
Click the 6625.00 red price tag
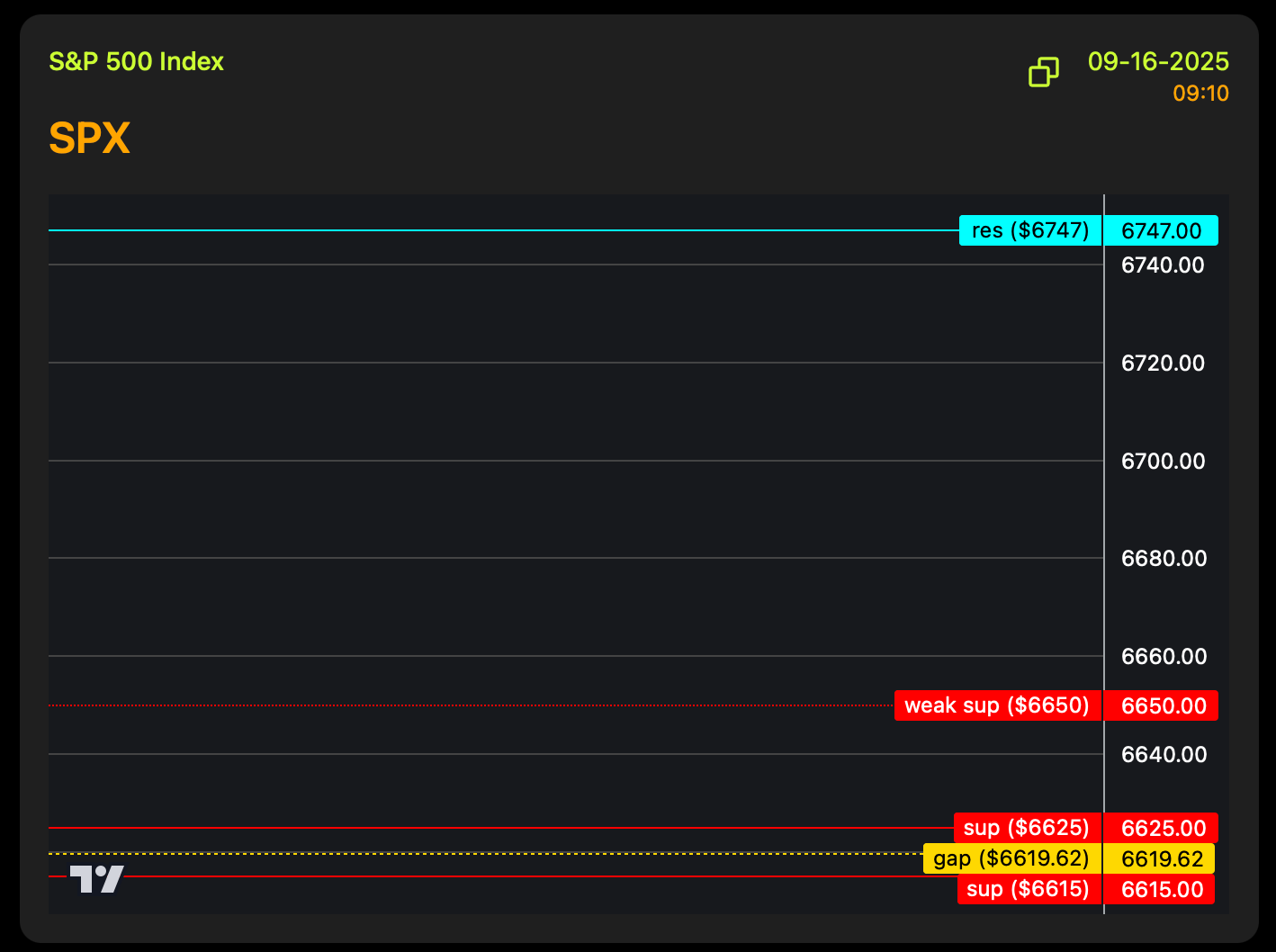coord(1161,828)
